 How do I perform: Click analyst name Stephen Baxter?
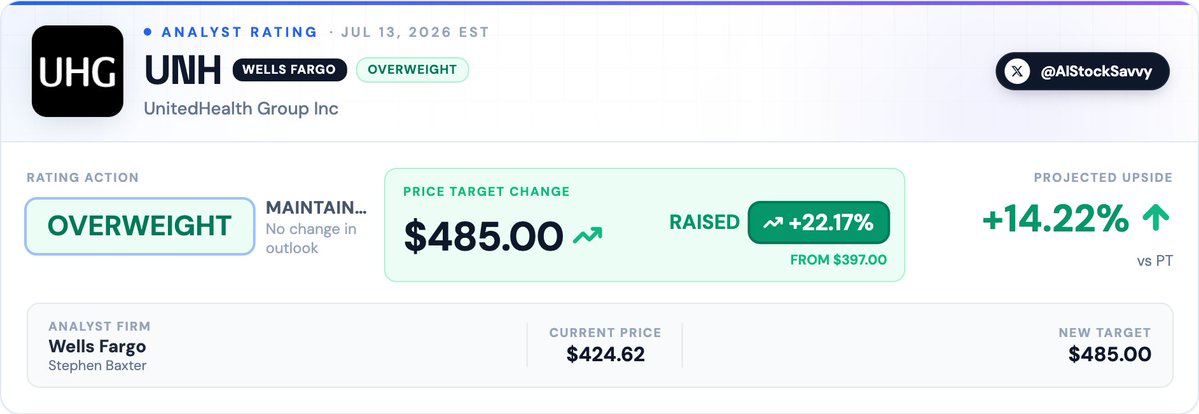(x=97, y=366)
